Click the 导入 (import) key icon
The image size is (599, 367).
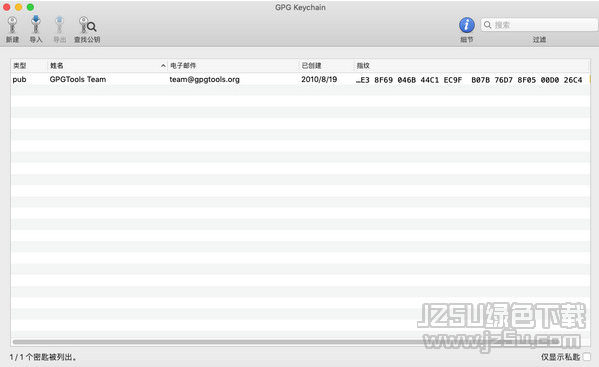tap(36, 24)
